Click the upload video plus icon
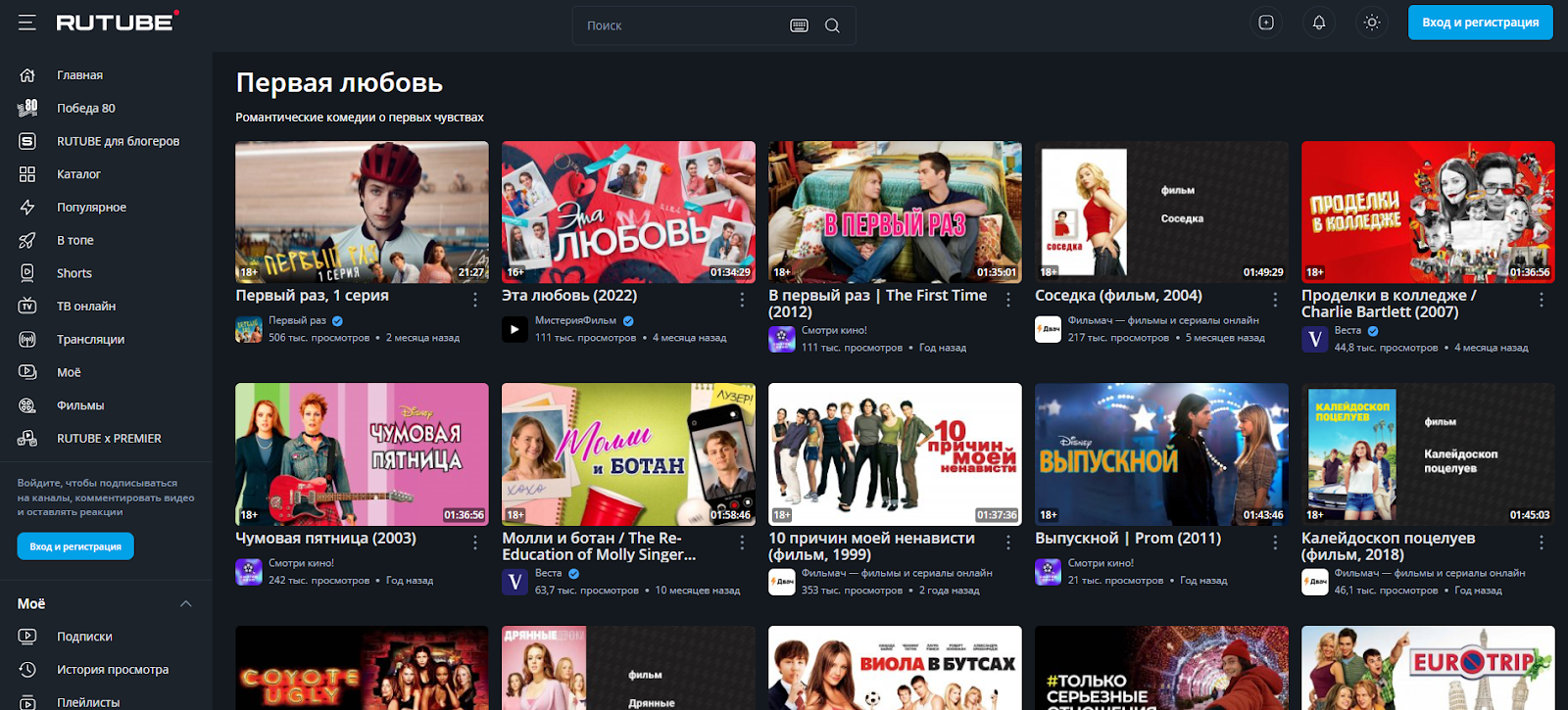Image resolution: width=1568 pixels, height=710 pixels. pyautogui.click(x=1266, y=23)
